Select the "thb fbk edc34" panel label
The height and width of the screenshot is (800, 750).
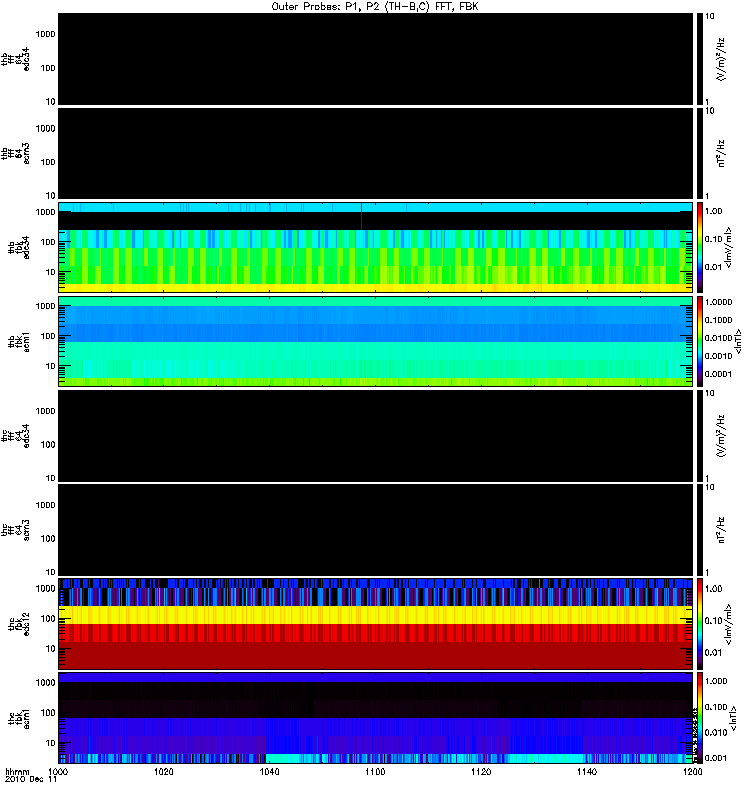pyautogui.click(x=19, y=247)
